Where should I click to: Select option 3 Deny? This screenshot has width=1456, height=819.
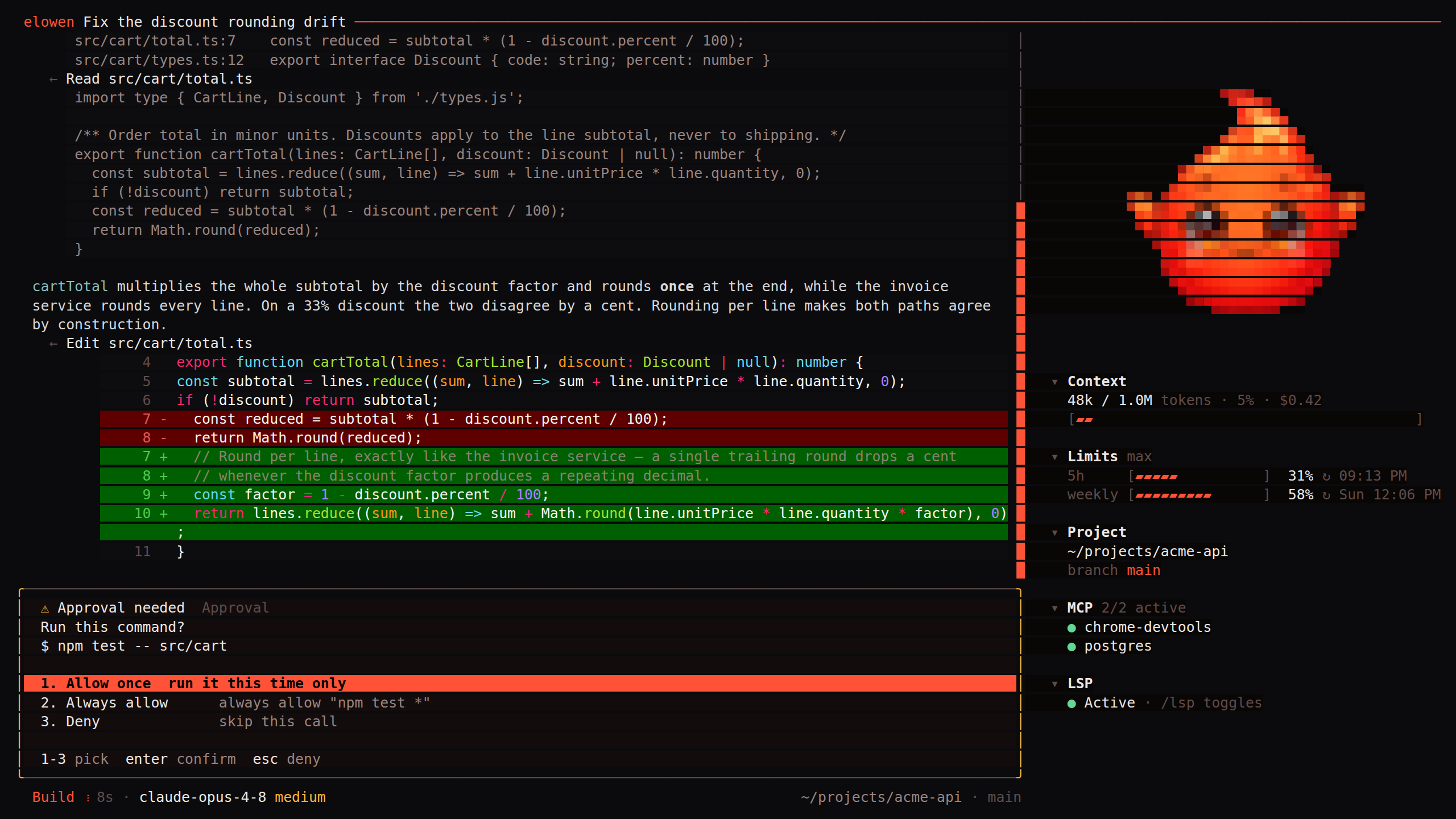pos(520,722)
